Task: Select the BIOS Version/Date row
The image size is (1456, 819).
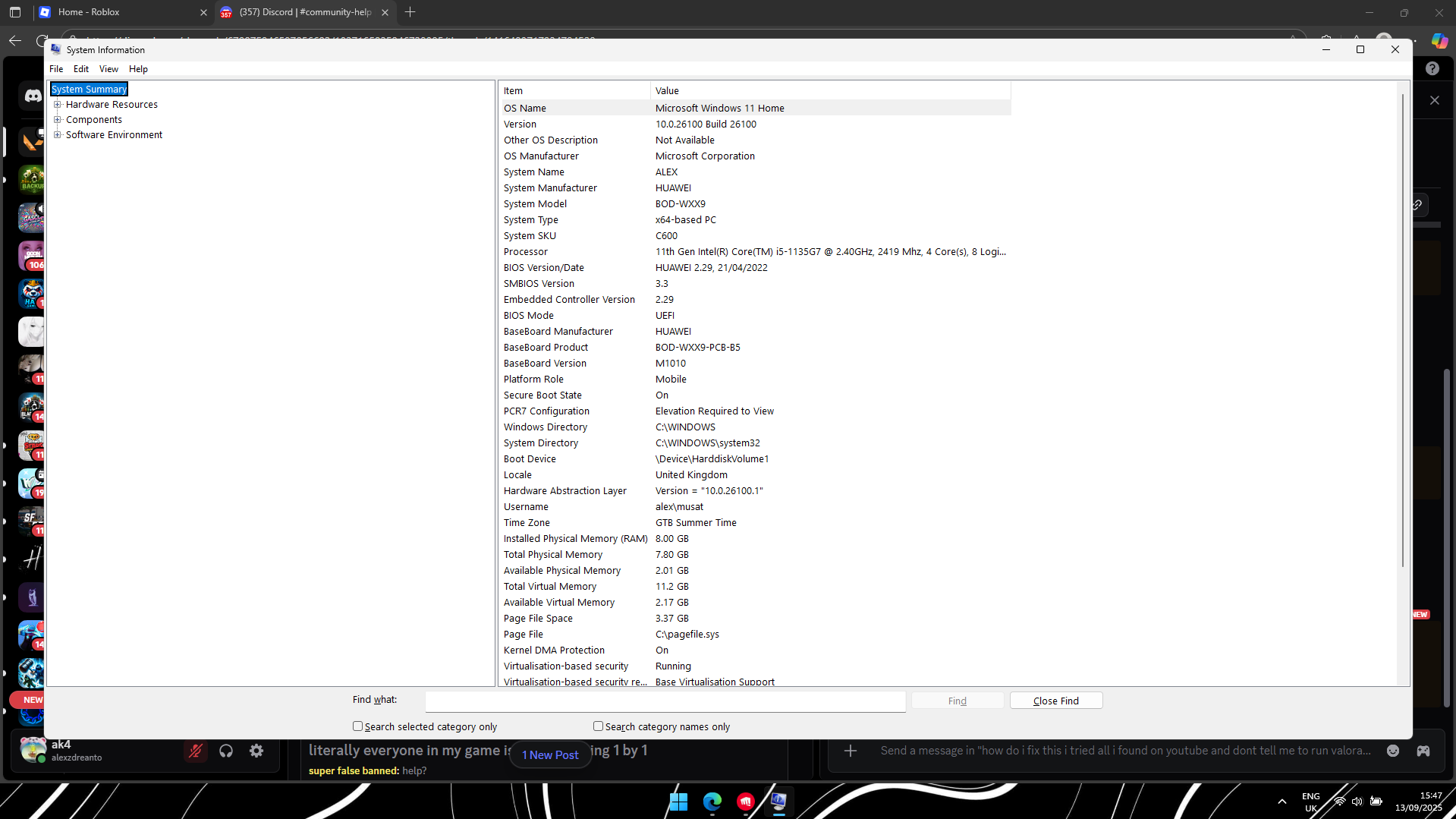Action: pyautogui.click(x=756, y=268)
